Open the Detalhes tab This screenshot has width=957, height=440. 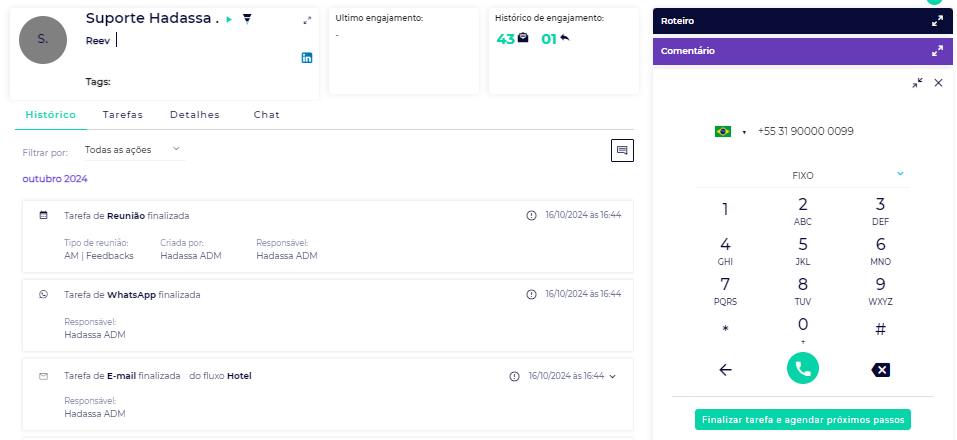(x=194, y=115)
